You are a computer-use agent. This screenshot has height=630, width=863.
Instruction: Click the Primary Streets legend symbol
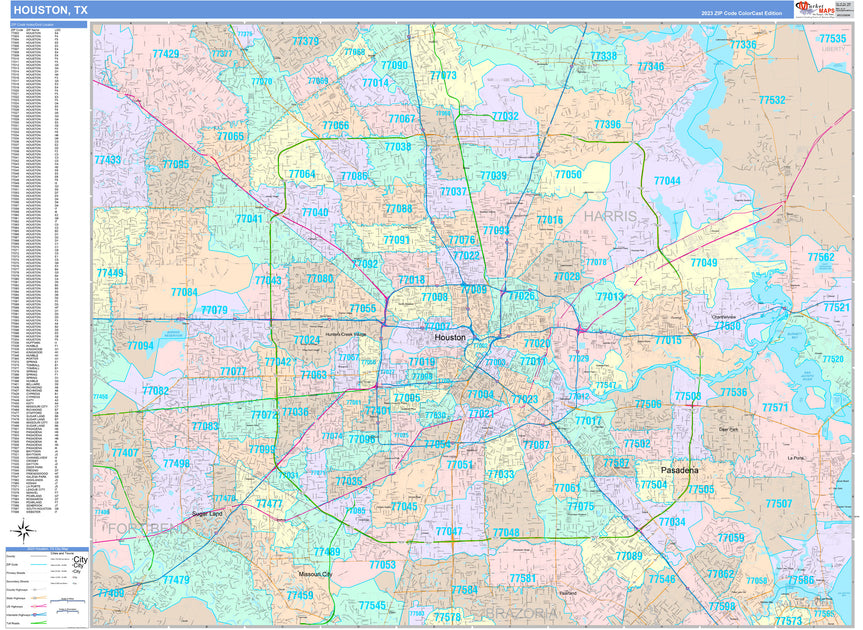(x=37, y=573)
